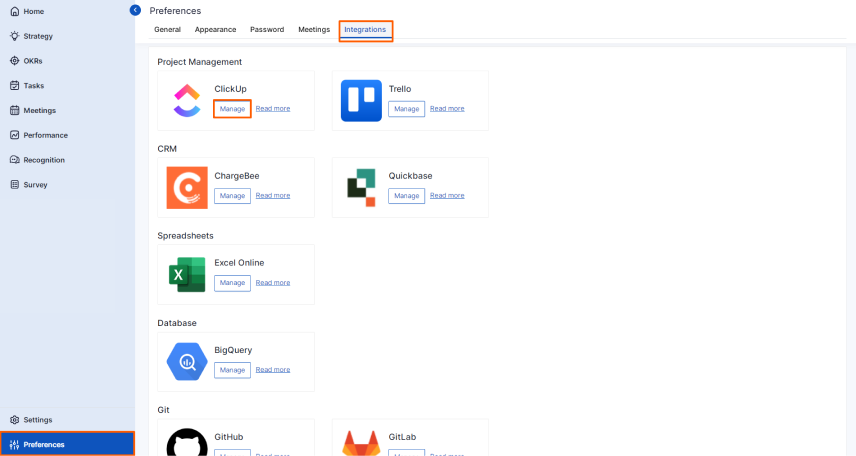The height and width of the screenshot is (456, 856).
Task: Click the Excel Online card title
Action: point(239,263)
